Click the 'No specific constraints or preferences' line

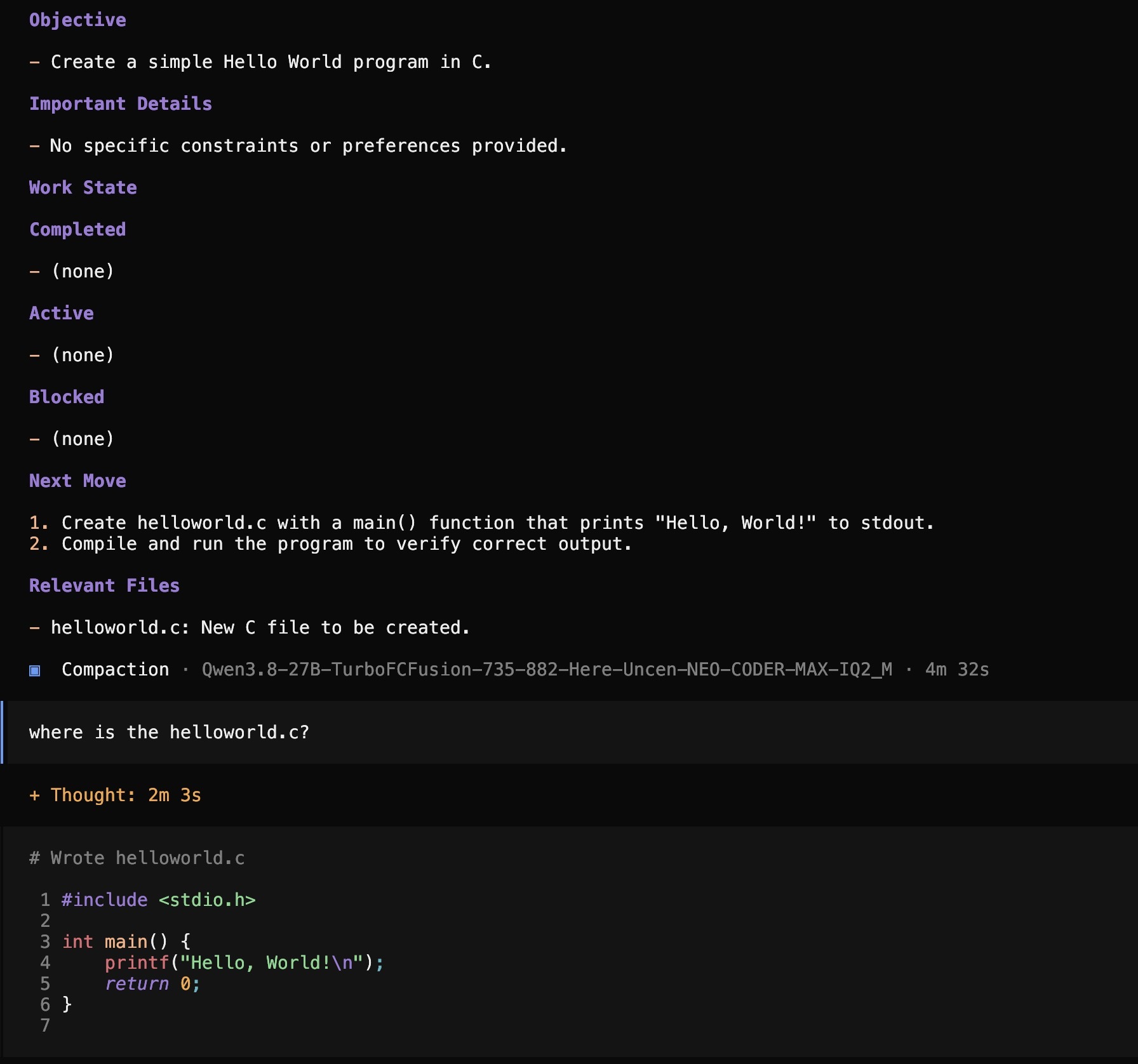click(298, 146)
